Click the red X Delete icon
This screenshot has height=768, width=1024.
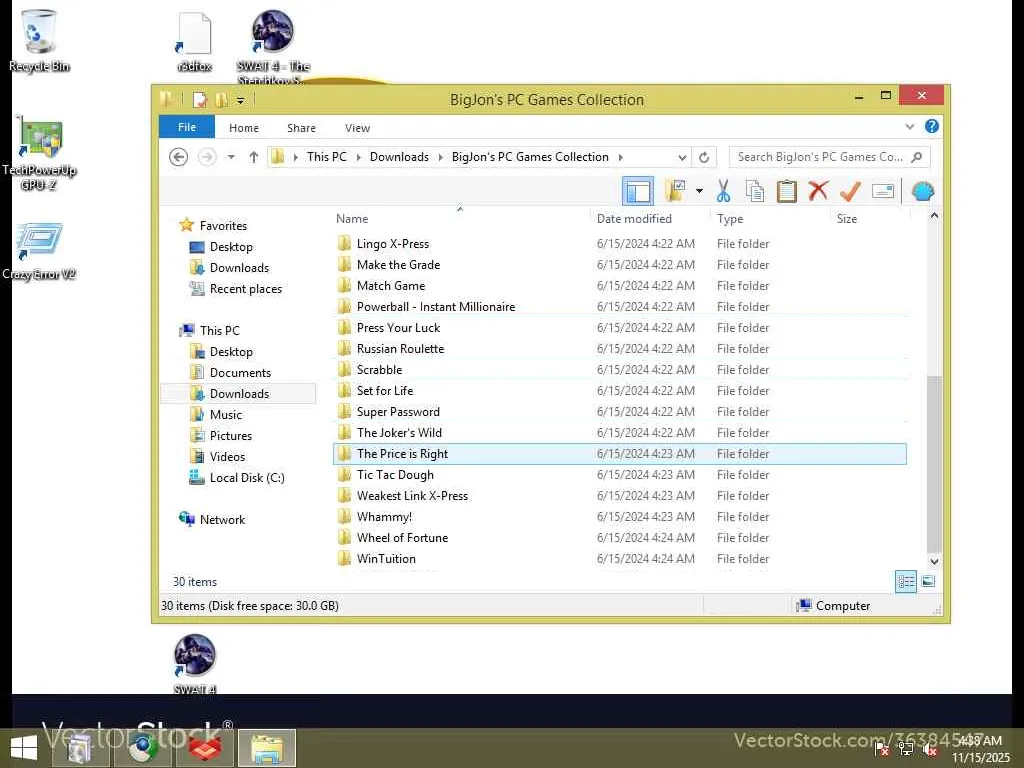pyautogui.click(x=818, y=191)
